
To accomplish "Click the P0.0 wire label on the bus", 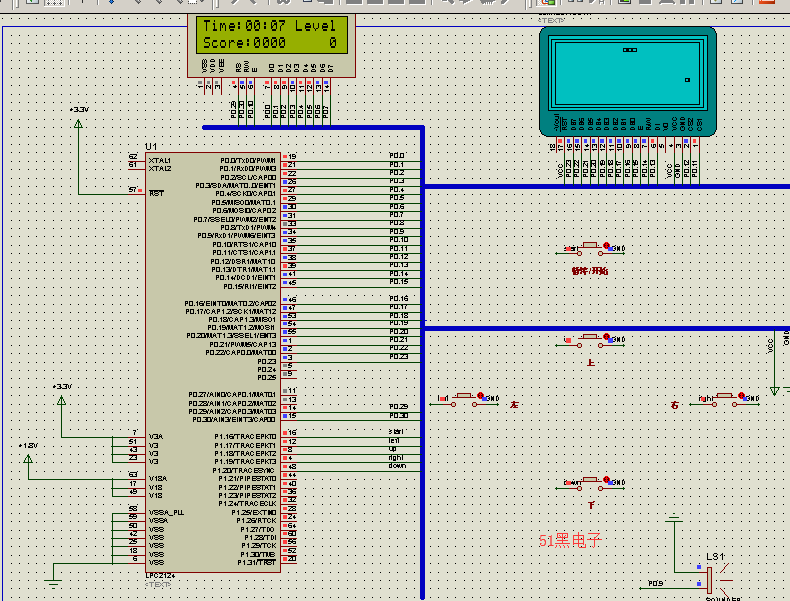I will pos(397,156).
